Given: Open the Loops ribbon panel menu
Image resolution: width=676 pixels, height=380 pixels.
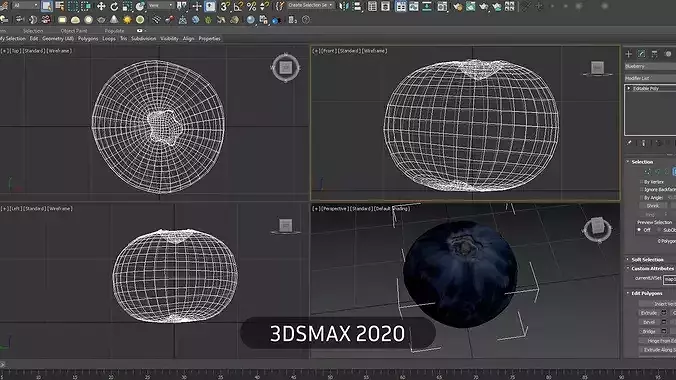Looking at the screenshot, I should coord(109,39).
